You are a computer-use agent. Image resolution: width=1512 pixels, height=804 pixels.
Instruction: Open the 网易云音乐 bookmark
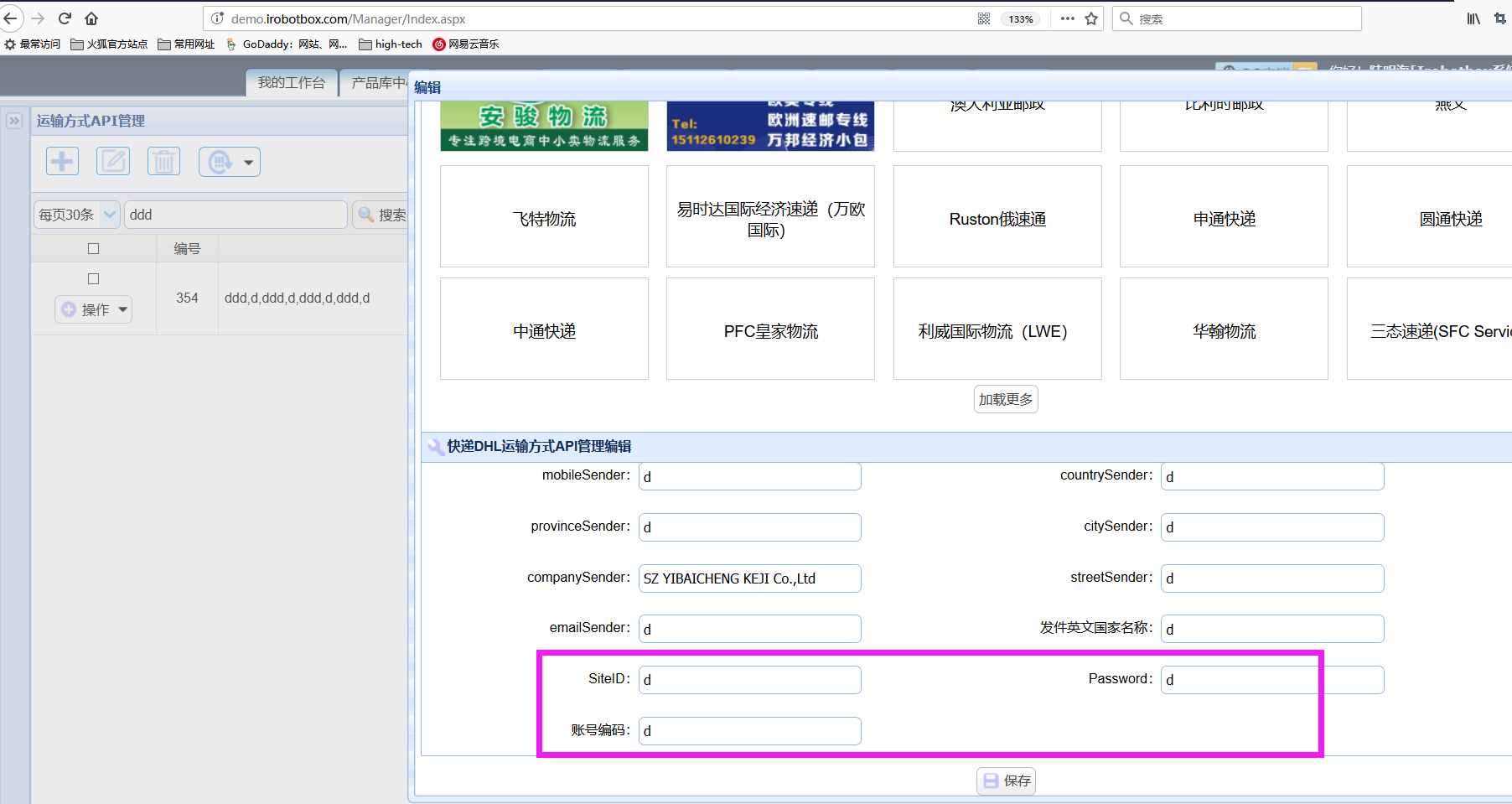coord(466,44)
